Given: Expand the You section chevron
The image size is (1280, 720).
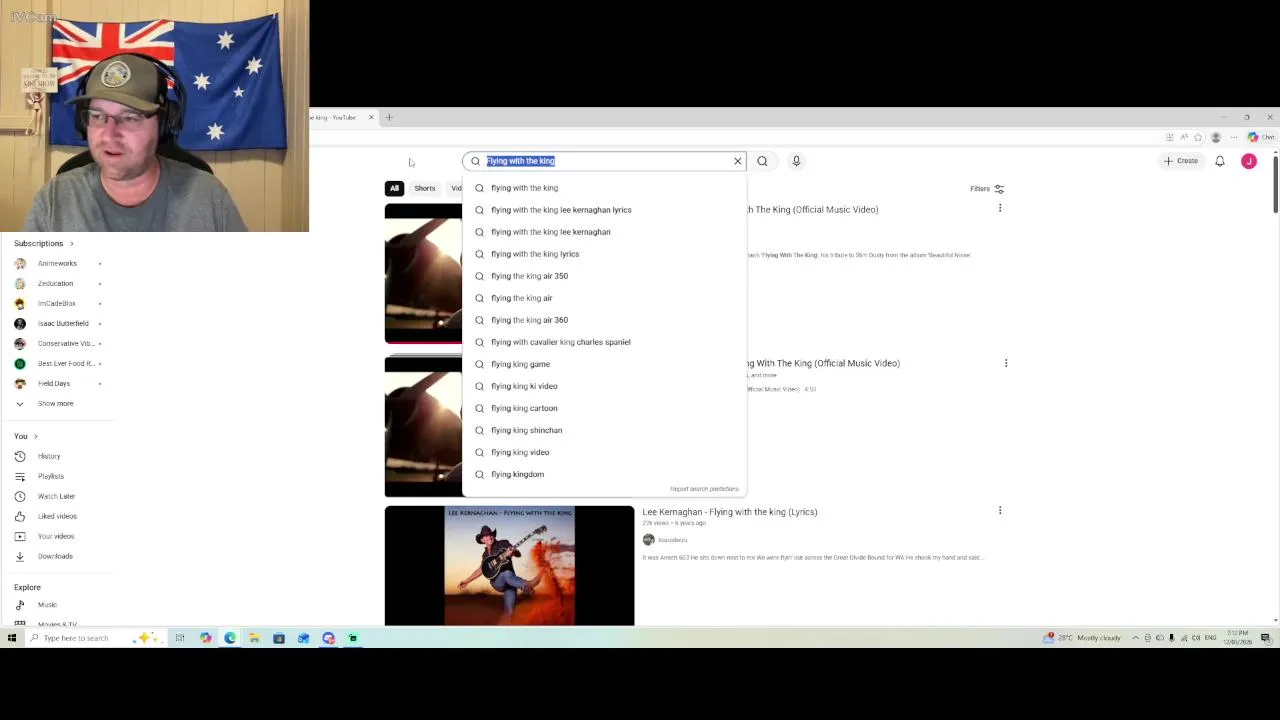Looking at the screenshot, I should pyautogui.click(x=35, y=436).
